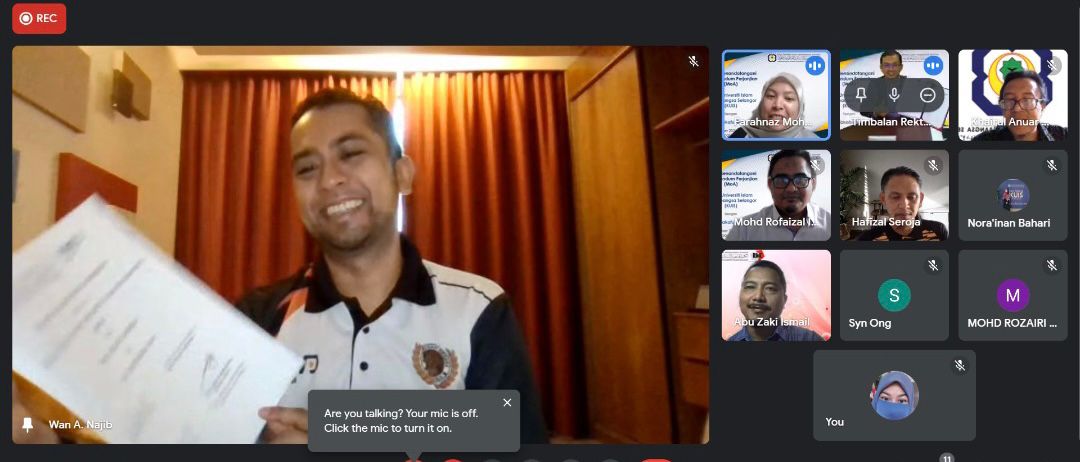Click the pin icon beside Wan A. Najib
Screen dimensions: 1080x462
click(28, 425)
